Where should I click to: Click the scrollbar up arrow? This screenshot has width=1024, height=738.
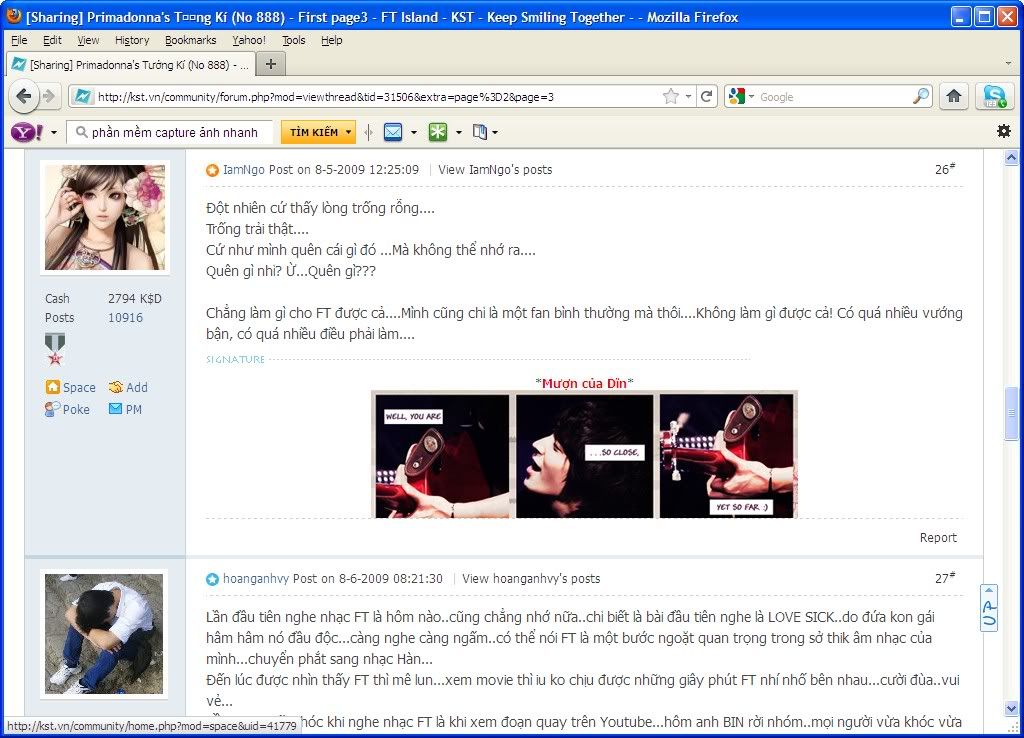1011,157
